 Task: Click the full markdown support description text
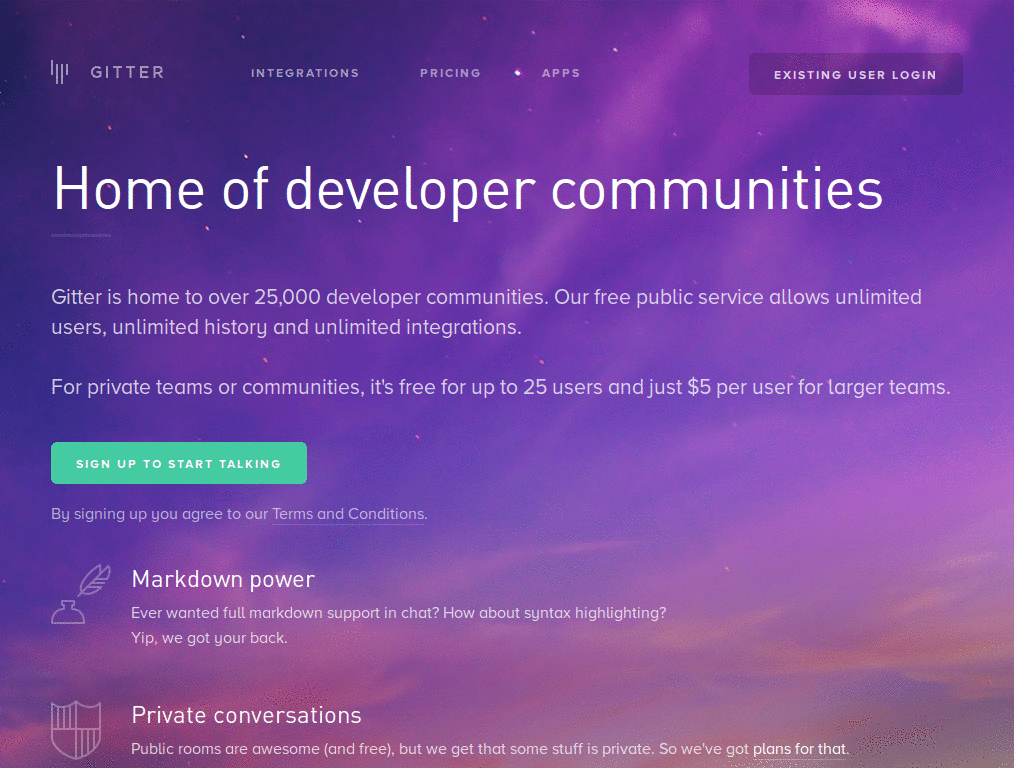pyautogui.click(x=398, y=613)
